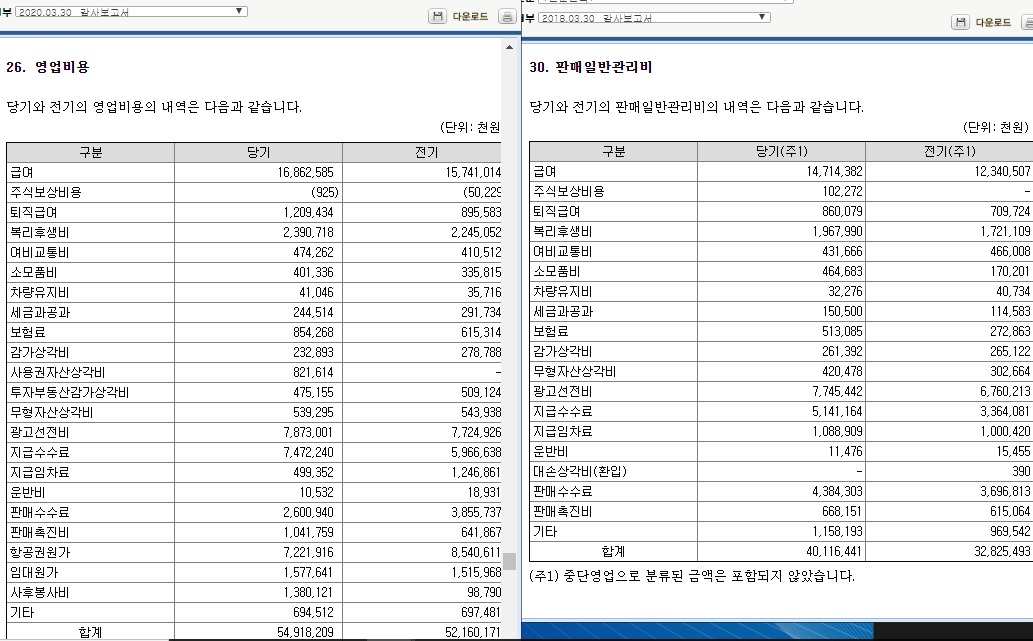Click the value 16,862,585
Screen dimensions: 1033x641
[306, 173]
